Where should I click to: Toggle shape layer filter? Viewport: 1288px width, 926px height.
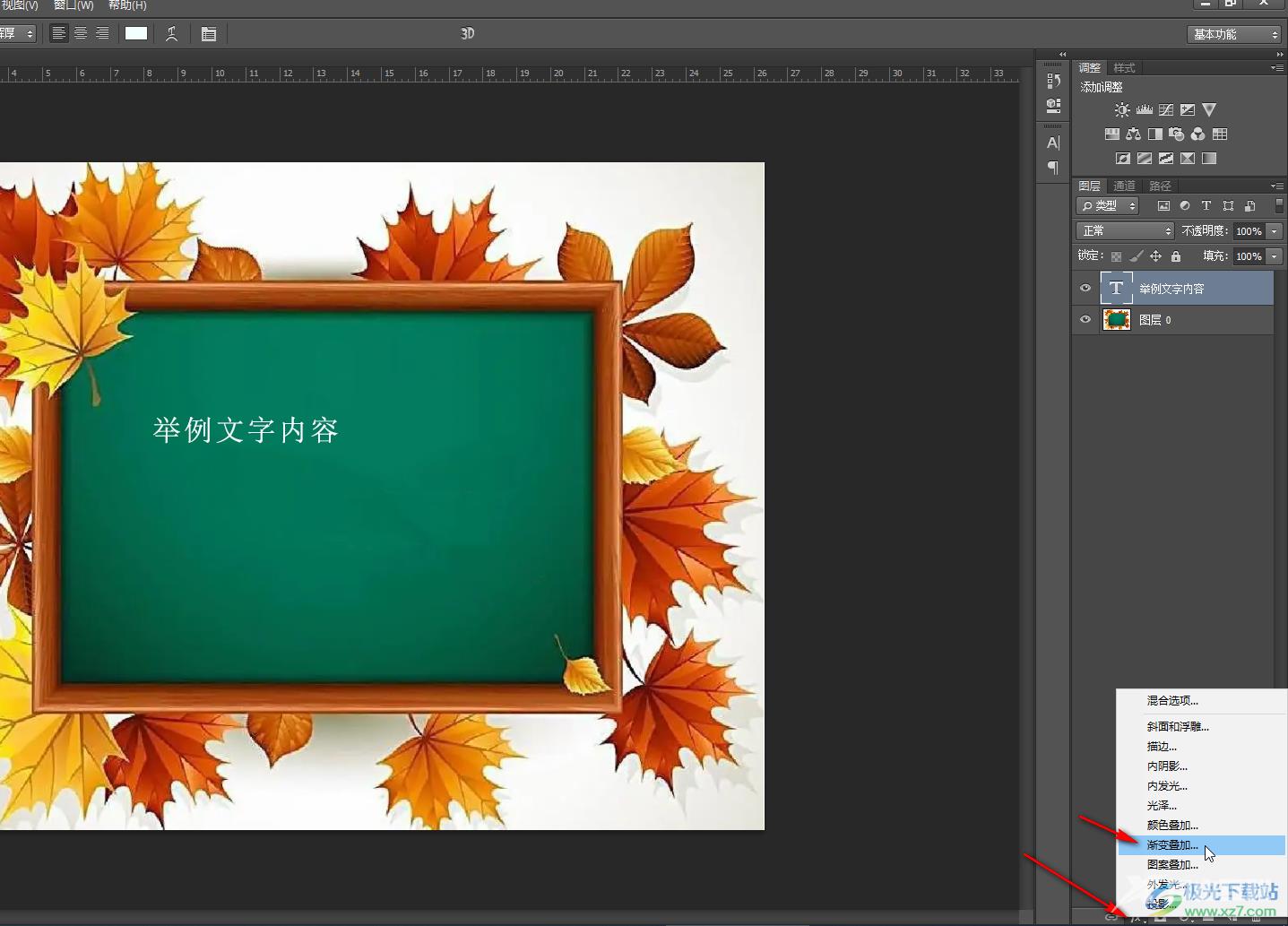tap(1228, 206)
